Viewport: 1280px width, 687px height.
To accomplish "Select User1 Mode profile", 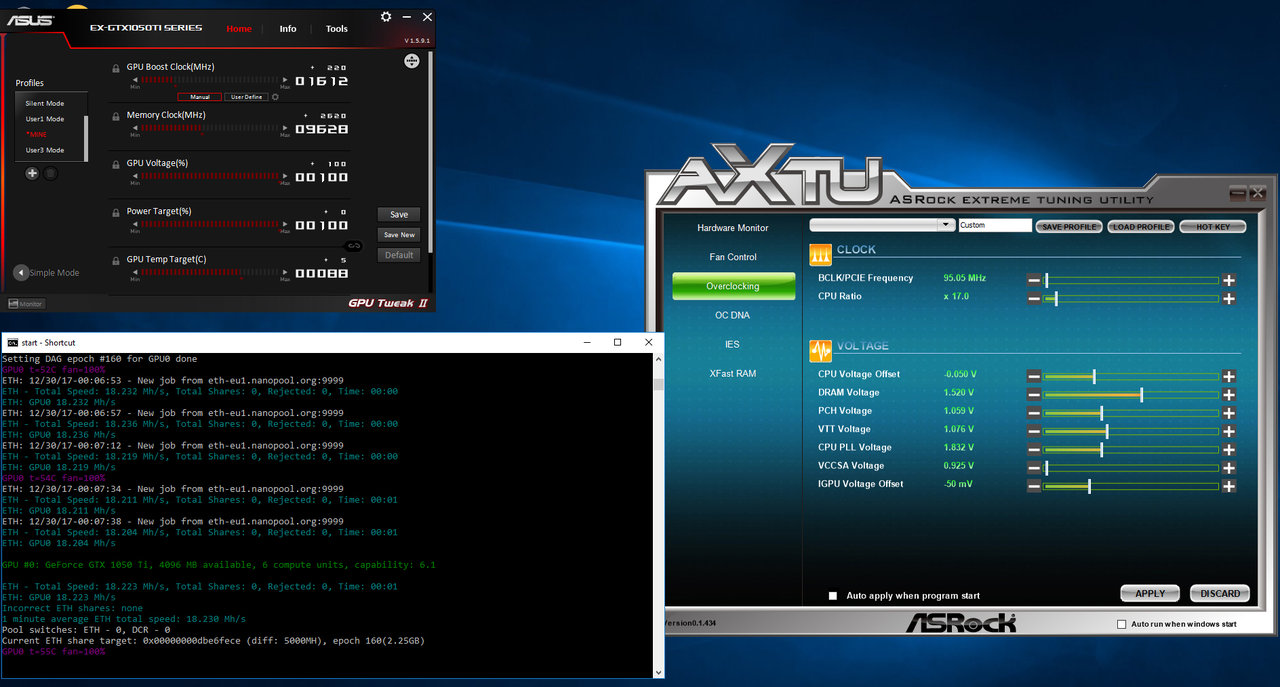I will tap(45, 119).
